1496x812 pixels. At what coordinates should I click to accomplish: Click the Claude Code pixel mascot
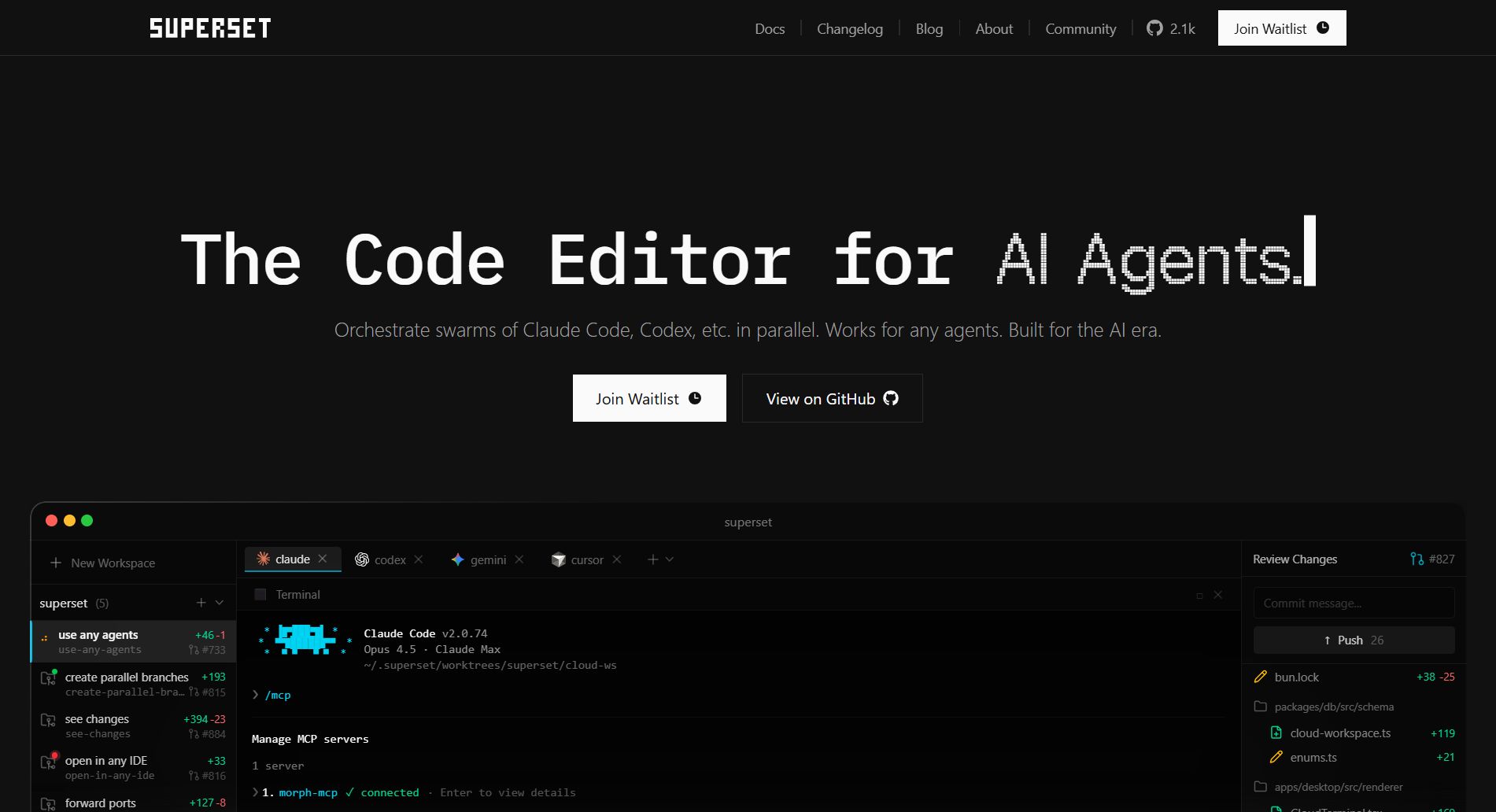(304, 640)
